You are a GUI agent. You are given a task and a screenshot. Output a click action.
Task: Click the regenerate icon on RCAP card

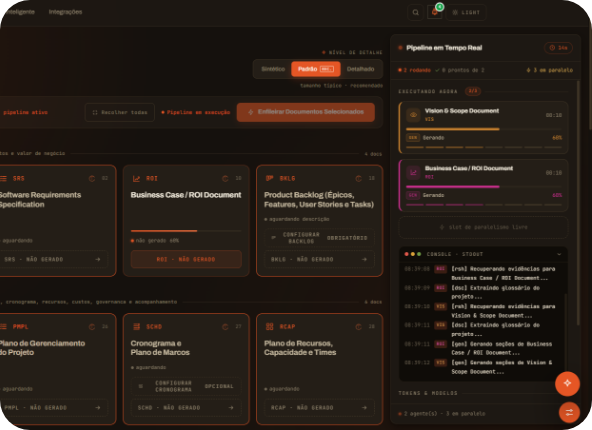click(x=359, y=327)
